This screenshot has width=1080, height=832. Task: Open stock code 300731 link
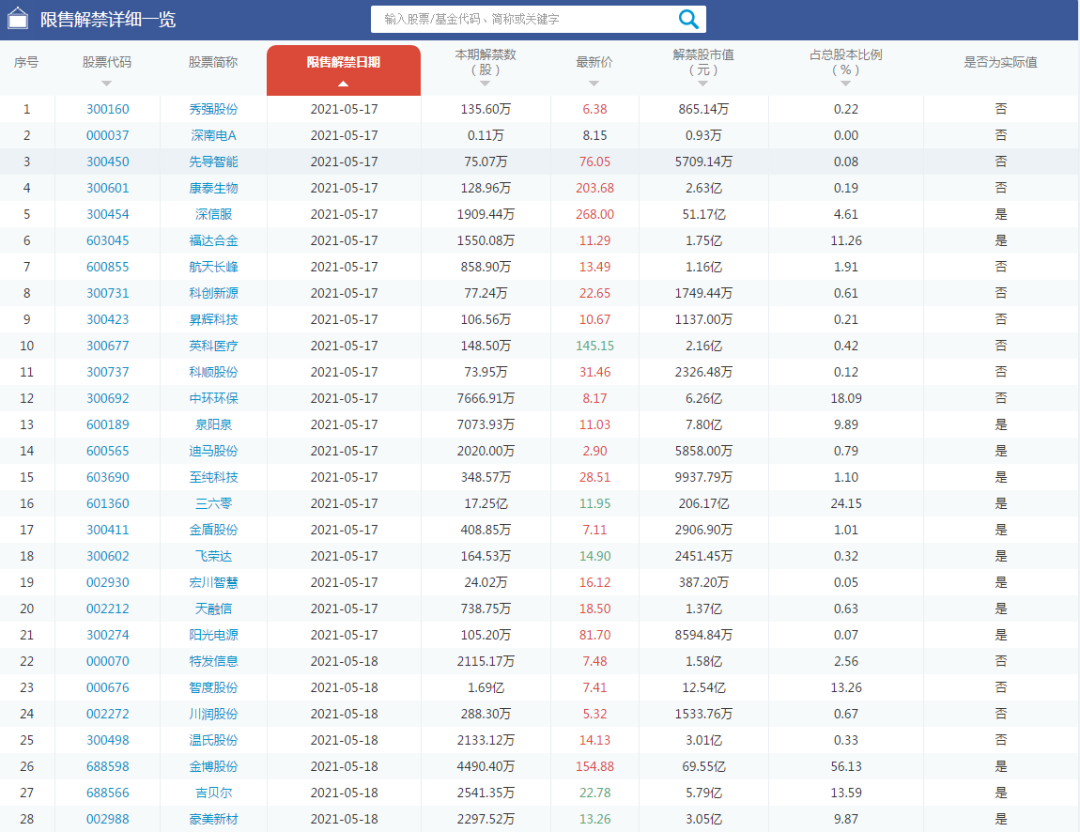tap(107, 293)
